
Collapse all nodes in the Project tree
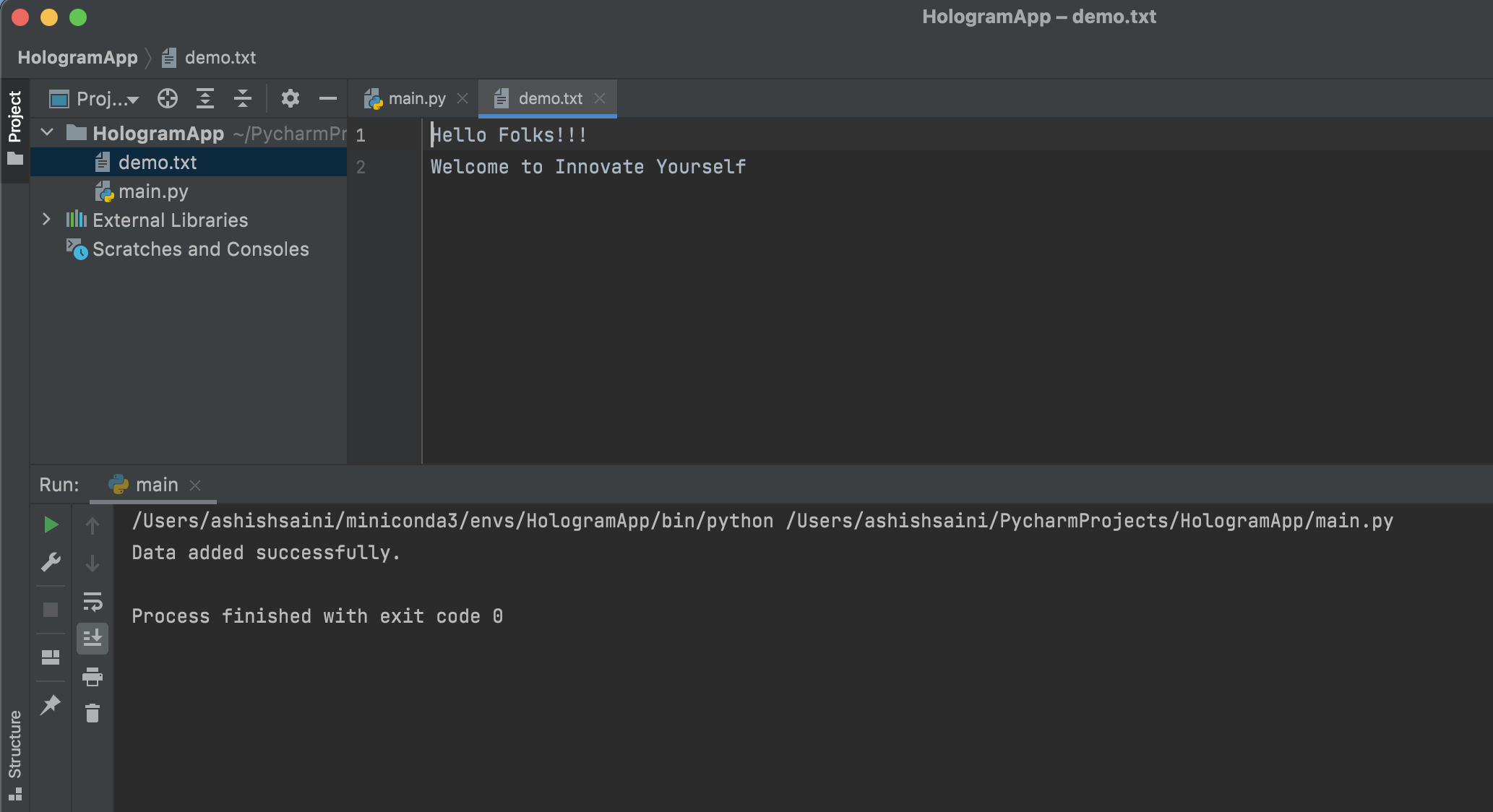pyautogui.click(x=243, y=98)
